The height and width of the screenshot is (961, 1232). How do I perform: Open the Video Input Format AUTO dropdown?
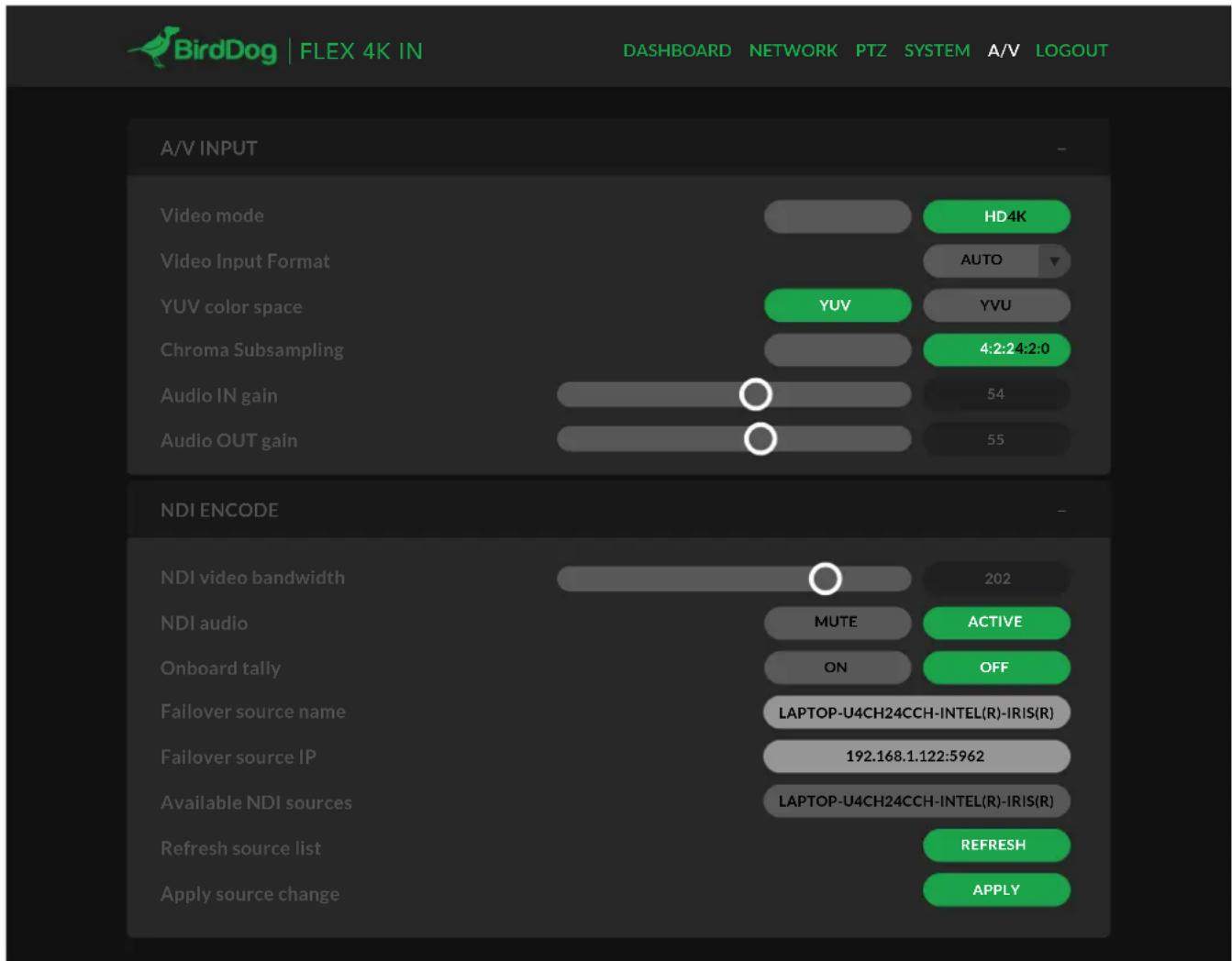click(x=996, y=260)
